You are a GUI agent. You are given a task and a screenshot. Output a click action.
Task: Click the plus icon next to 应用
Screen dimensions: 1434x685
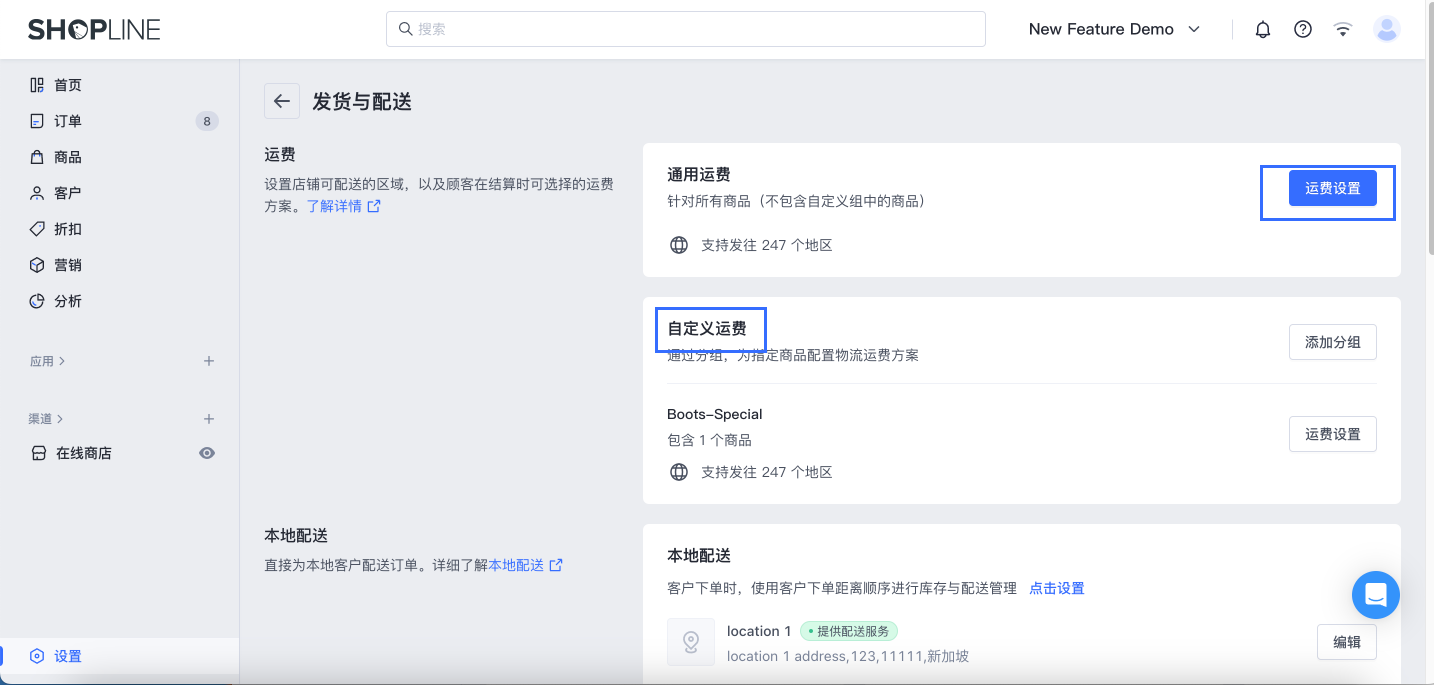209,361
